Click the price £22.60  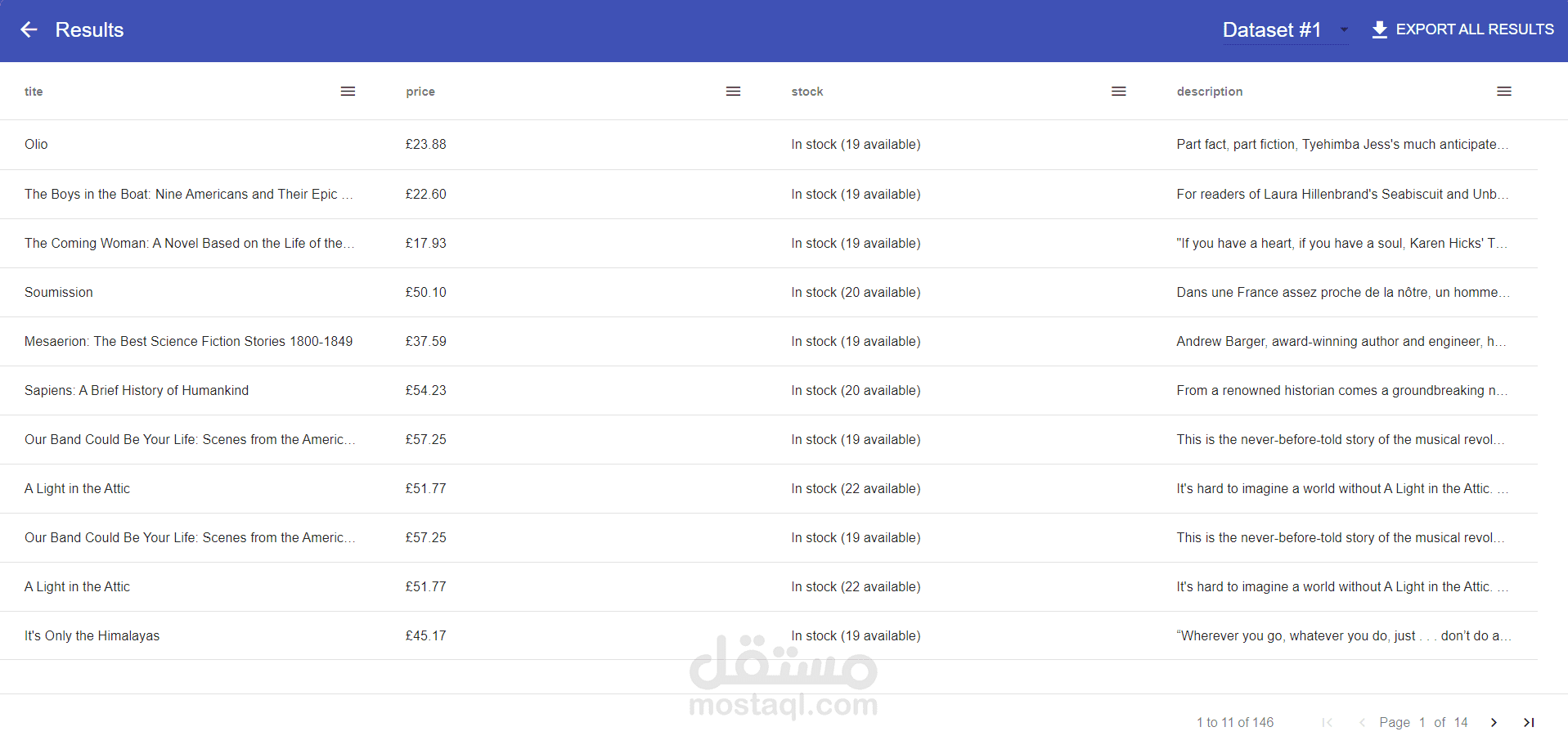426,194
